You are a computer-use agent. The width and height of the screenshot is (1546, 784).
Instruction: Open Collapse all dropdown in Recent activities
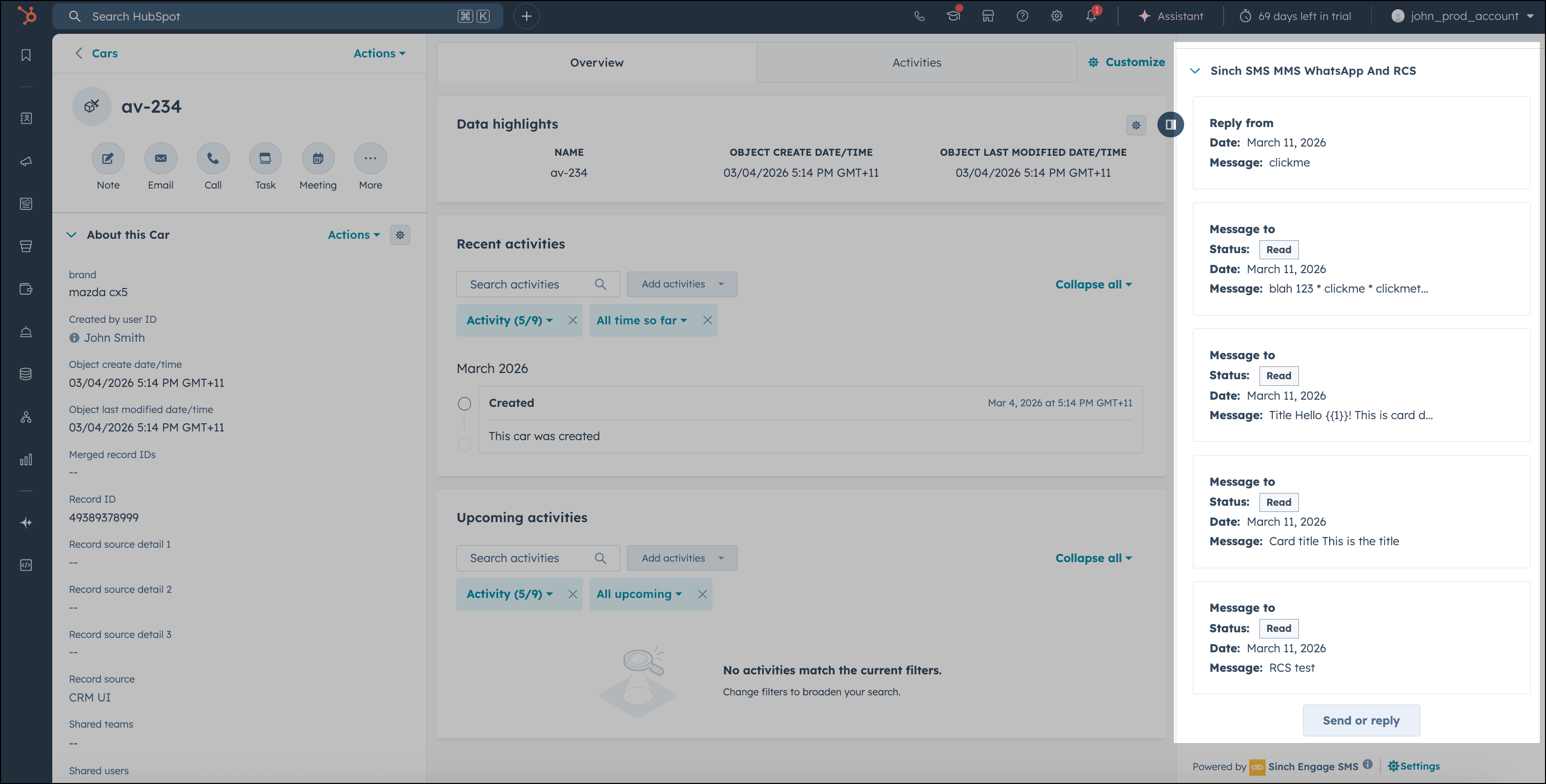[1093, 284]
